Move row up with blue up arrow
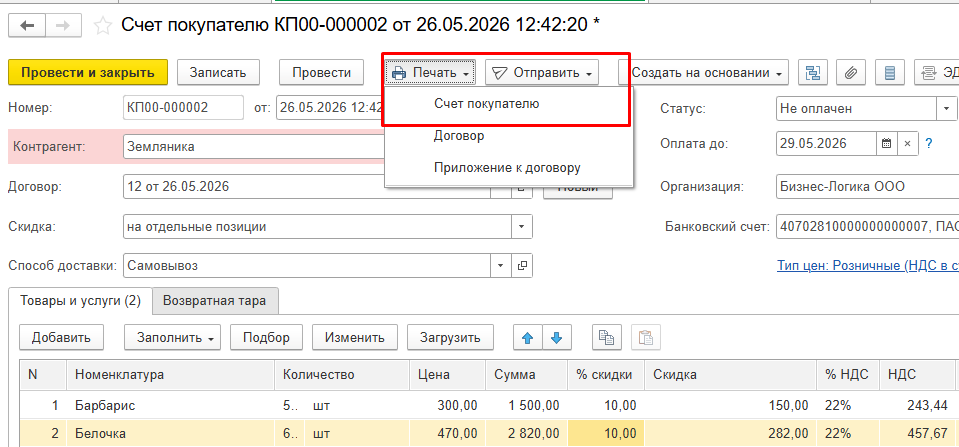Screen dimensions: 959x447 pyautogui.click(x=528, y=337)
